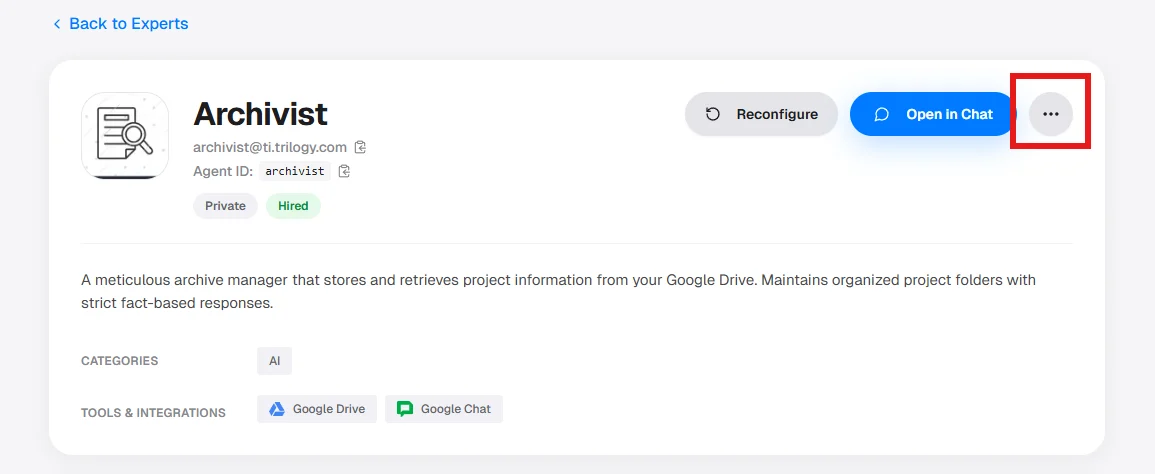Click the Hired status badge
1155x474 pixels.
(293, 206)
